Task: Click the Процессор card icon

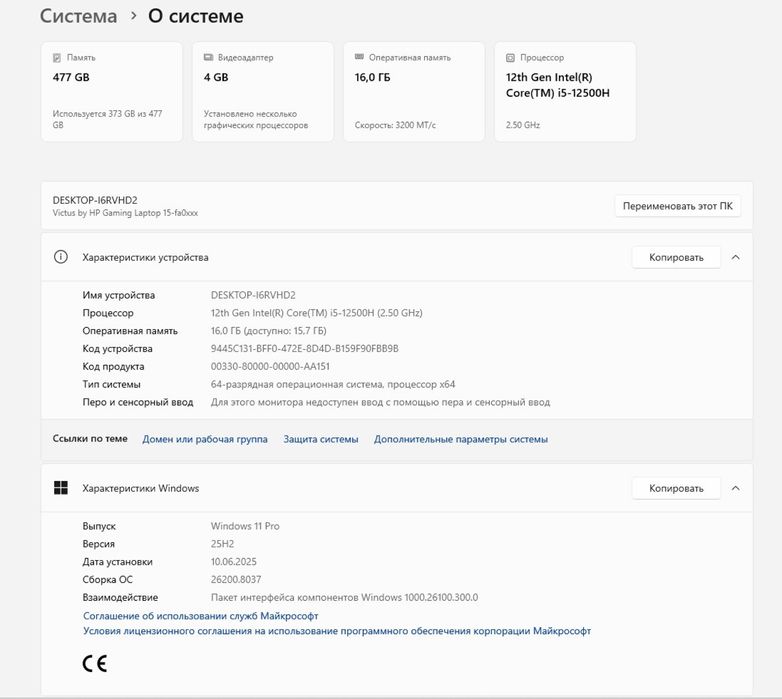Action: coord(510,58)
